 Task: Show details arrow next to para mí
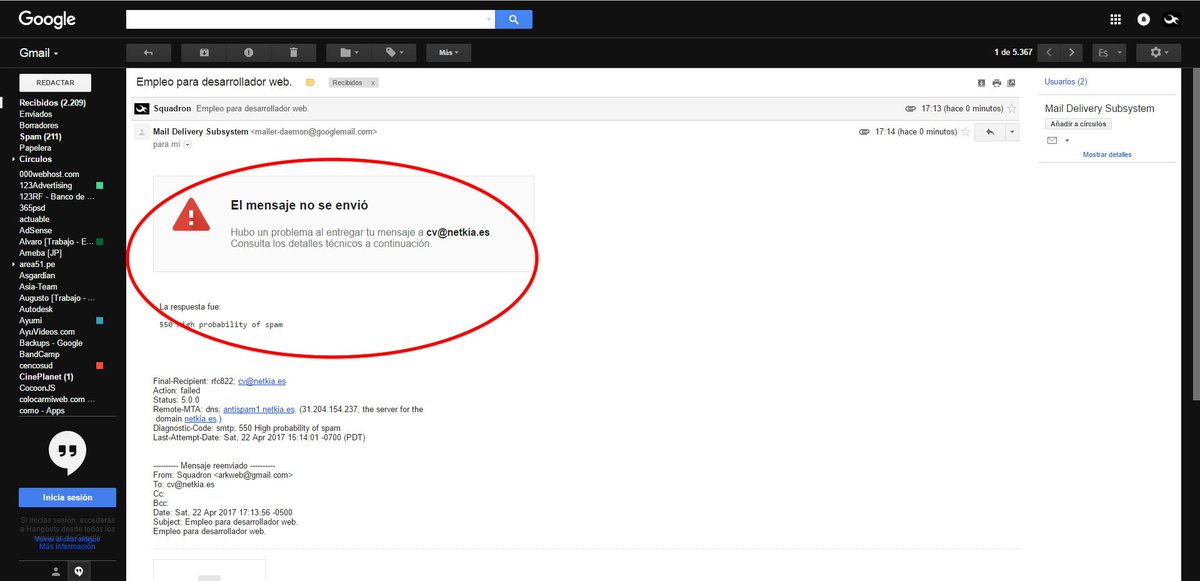(187, 145)
